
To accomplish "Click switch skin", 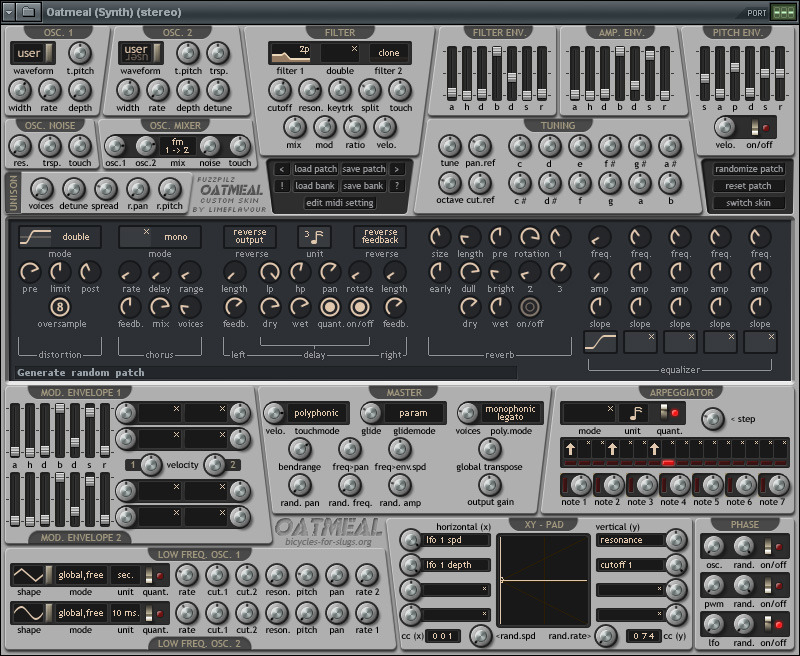I will pos(748,203).
